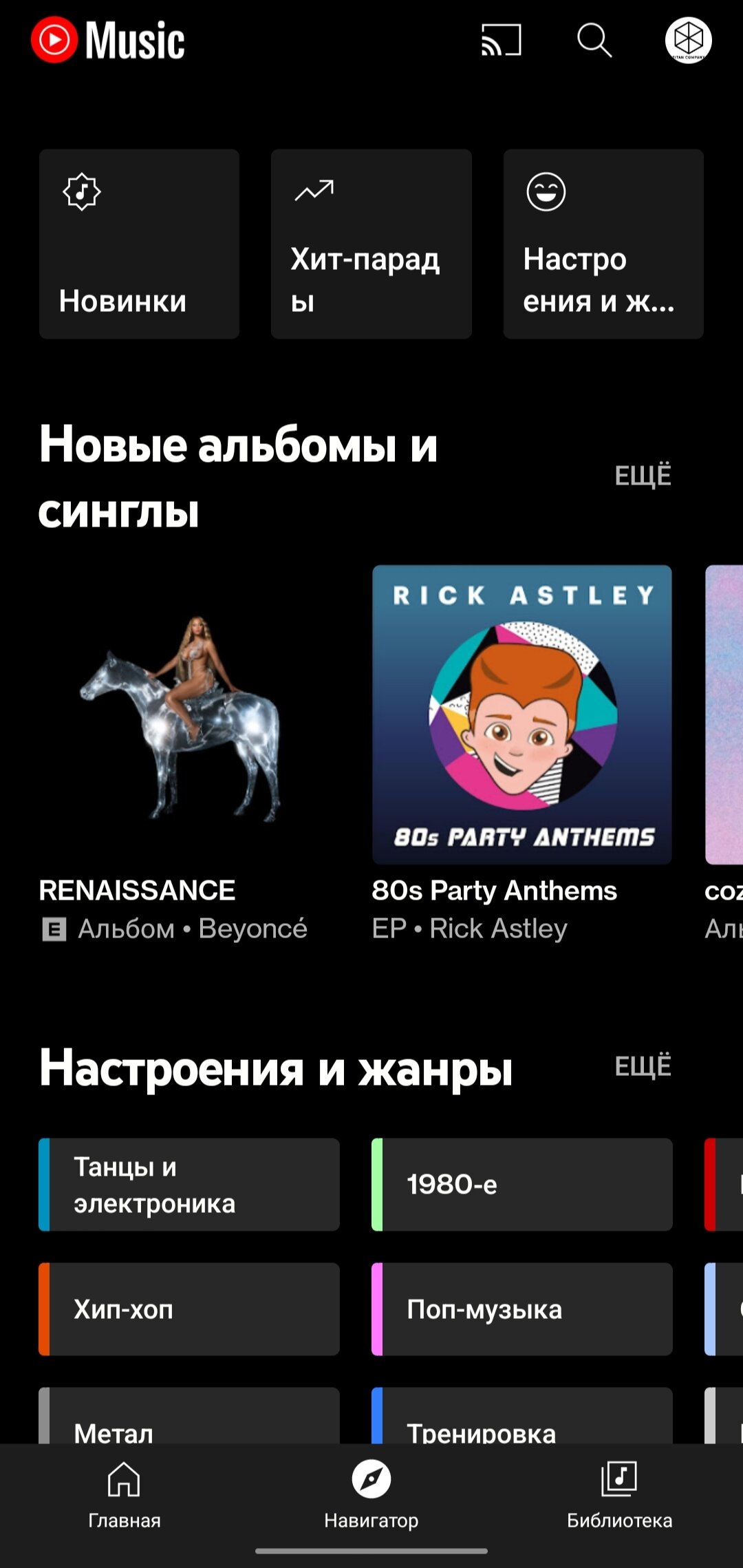Open the Хит-парады charts card

(371, 244)
